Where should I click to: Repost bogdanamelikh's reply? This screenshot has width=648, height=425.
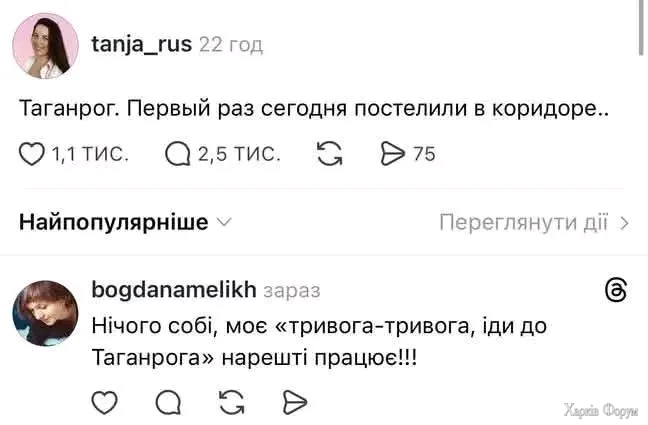tap(231, 402)
